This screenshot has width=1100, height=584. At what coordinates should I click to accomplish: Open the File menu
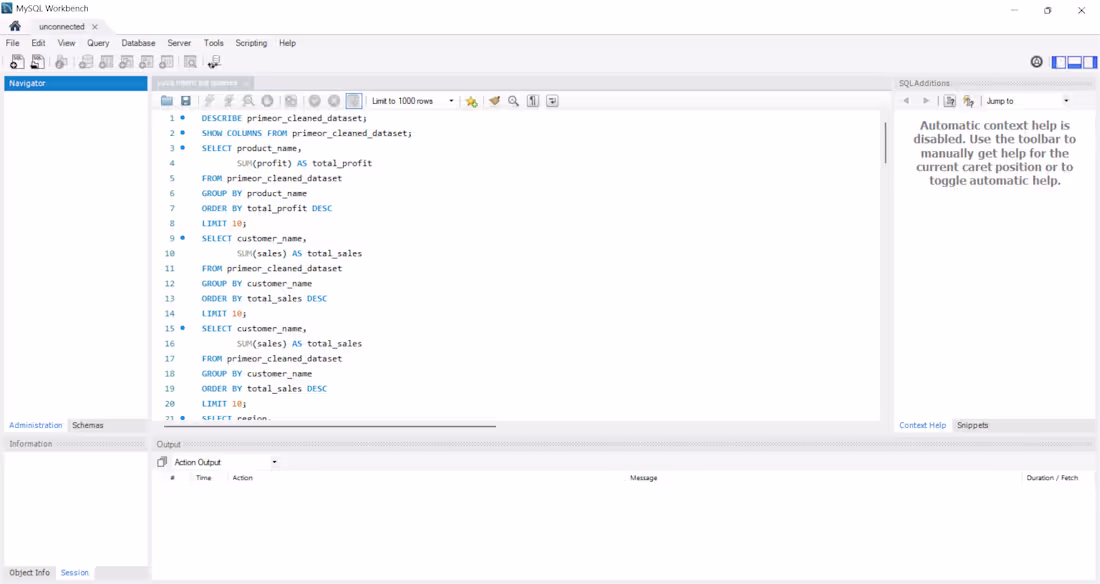tap(13, 43)
